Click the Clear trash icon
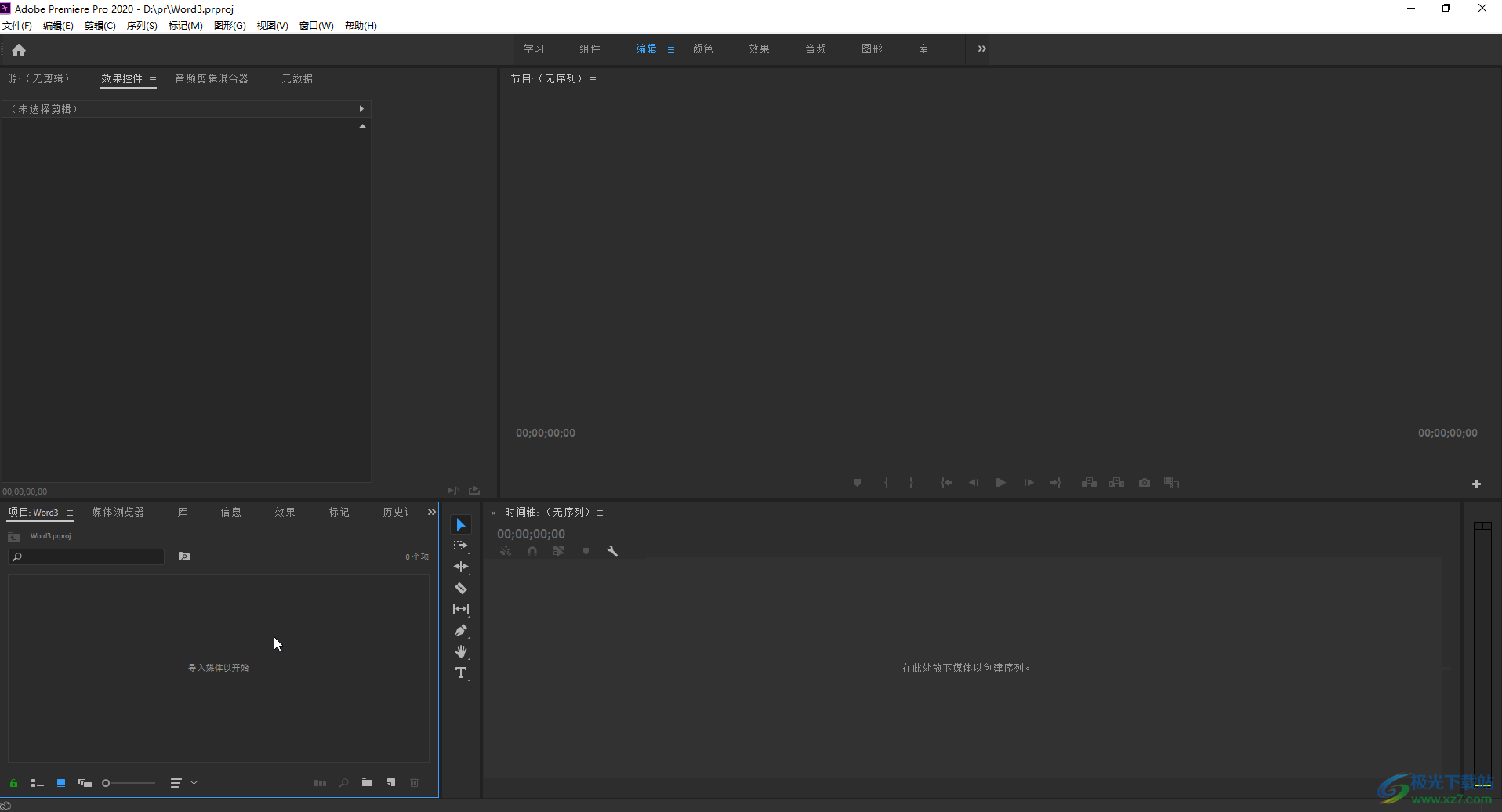 click(x=415, y=783)
